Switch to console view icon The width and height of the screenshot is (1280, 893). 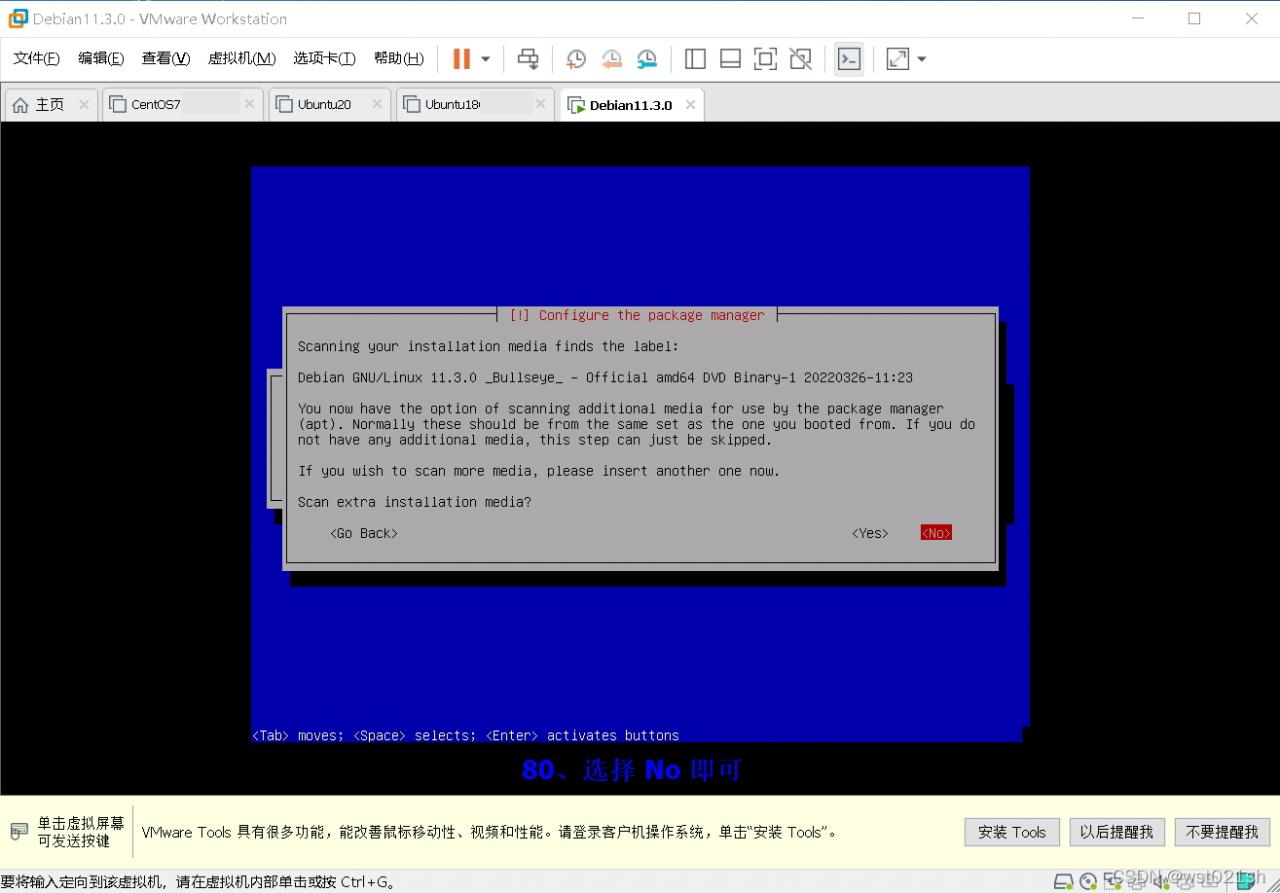849,59
